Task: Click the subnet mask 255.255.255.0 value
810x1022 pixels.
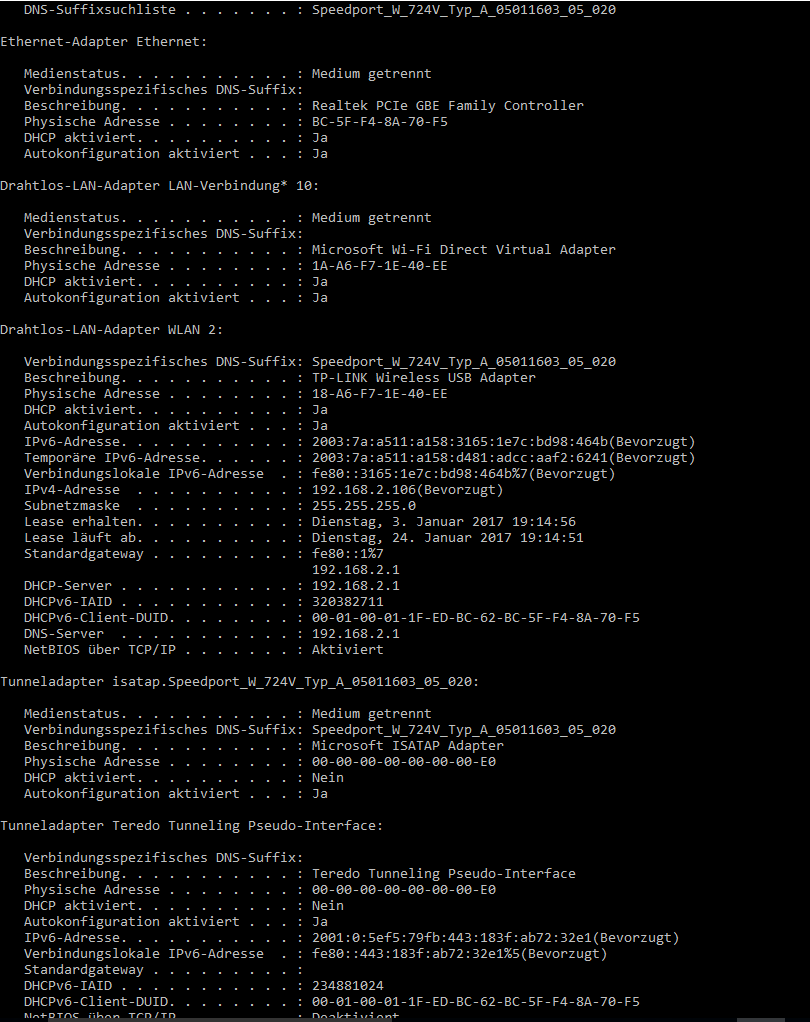Action: [x=364, y=506]
